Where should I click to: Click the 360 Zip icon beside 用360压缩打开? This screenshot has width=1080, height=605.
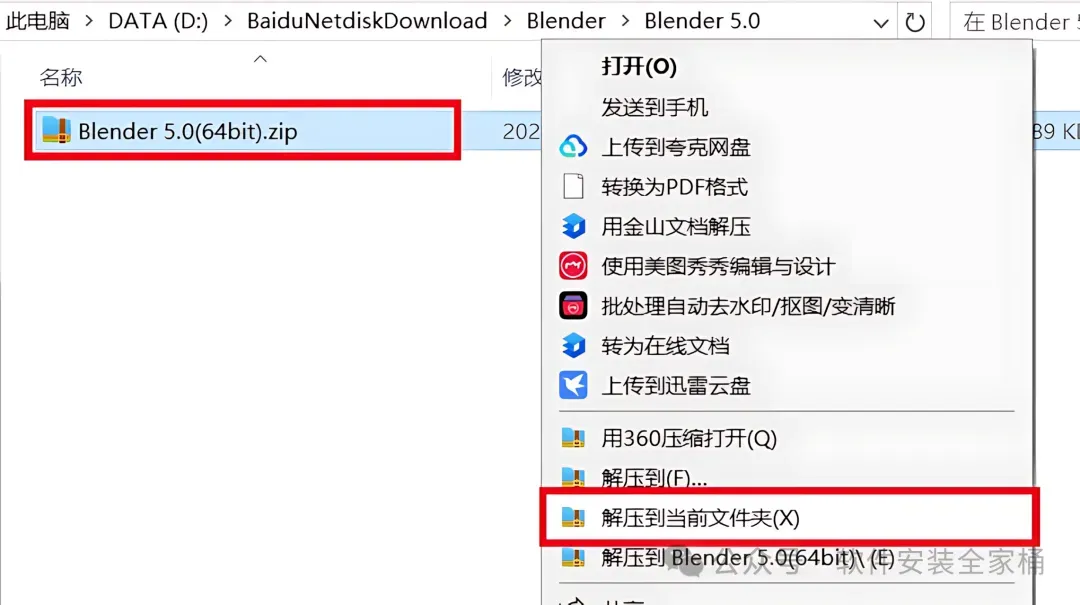point(573,438)
